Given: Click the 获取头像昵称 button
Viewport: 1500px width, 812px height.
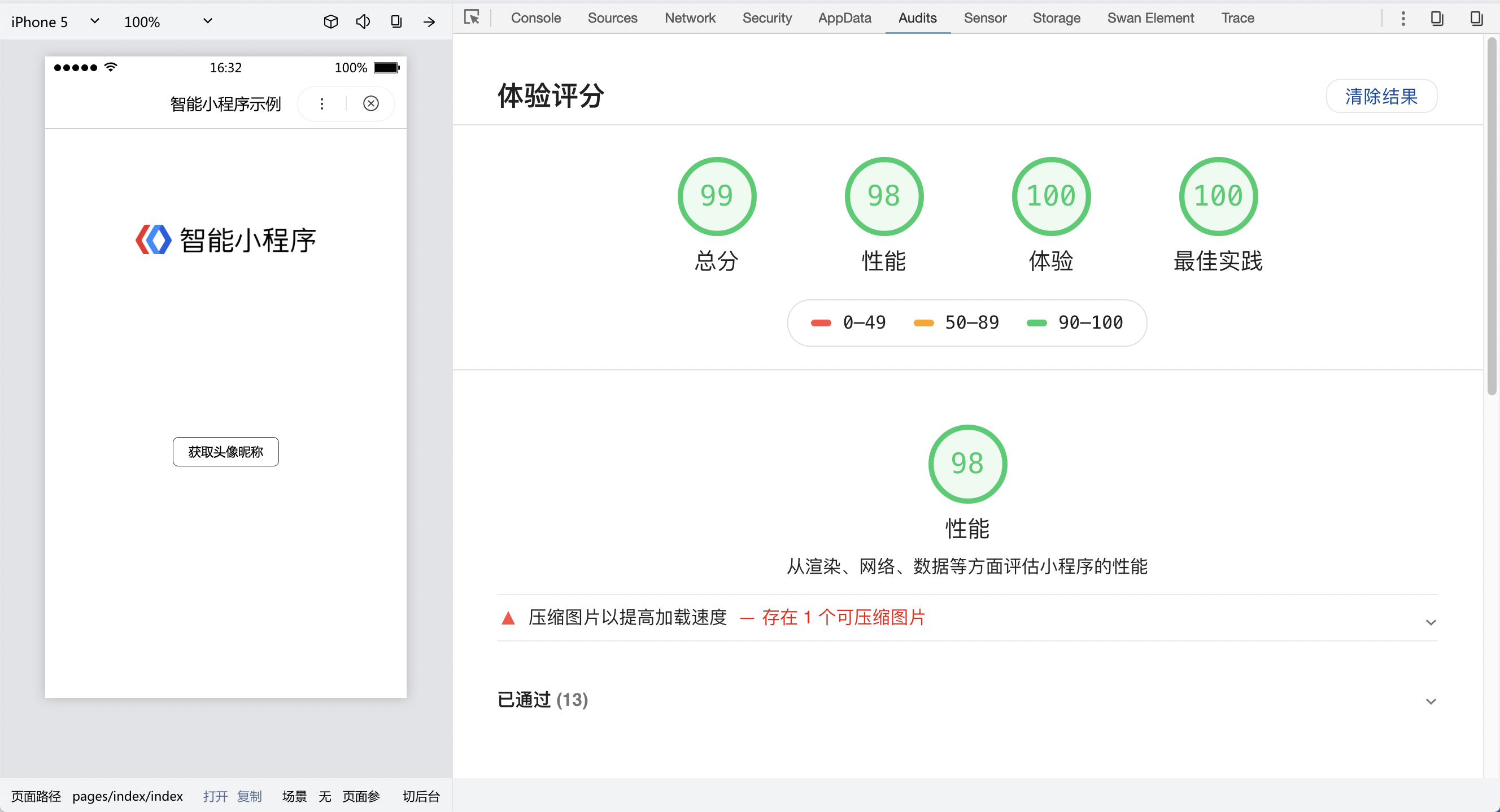Looking at the screenshot, I should [x=225, y=452].
